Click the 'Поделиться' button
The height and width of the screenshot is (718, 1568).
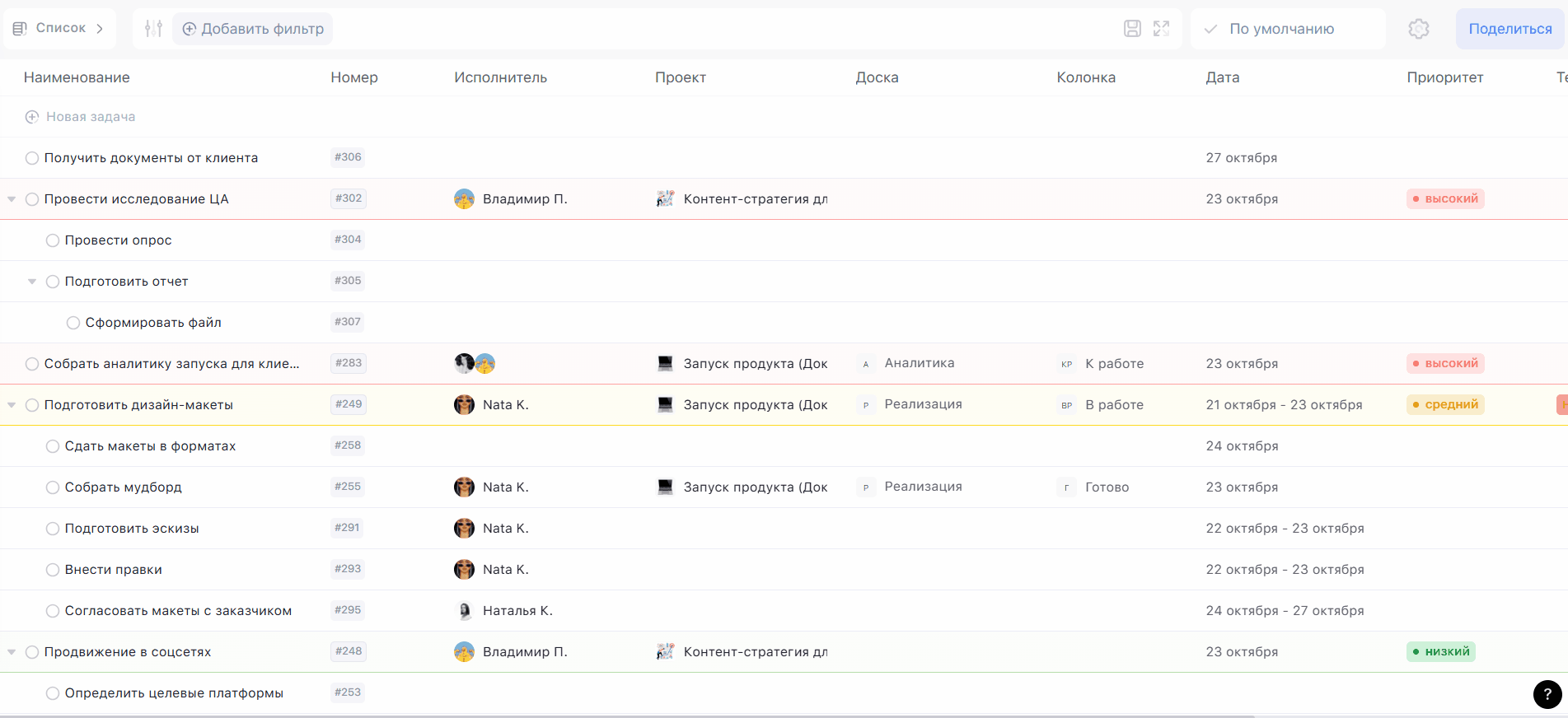[x=1509, y=29]
